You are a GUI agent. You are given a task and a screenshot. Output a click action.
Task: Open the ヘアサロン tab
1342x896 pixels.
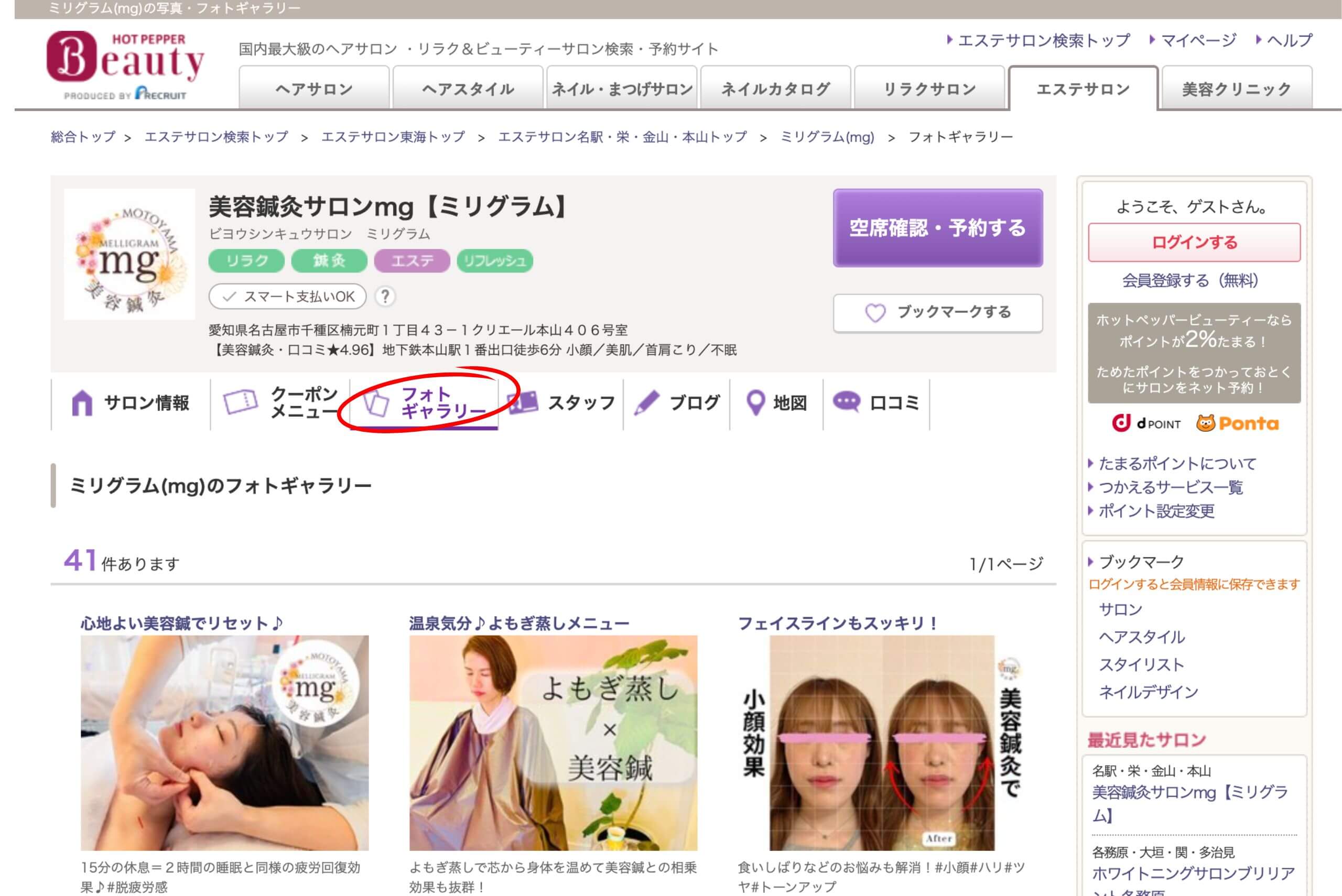(314, 88)
